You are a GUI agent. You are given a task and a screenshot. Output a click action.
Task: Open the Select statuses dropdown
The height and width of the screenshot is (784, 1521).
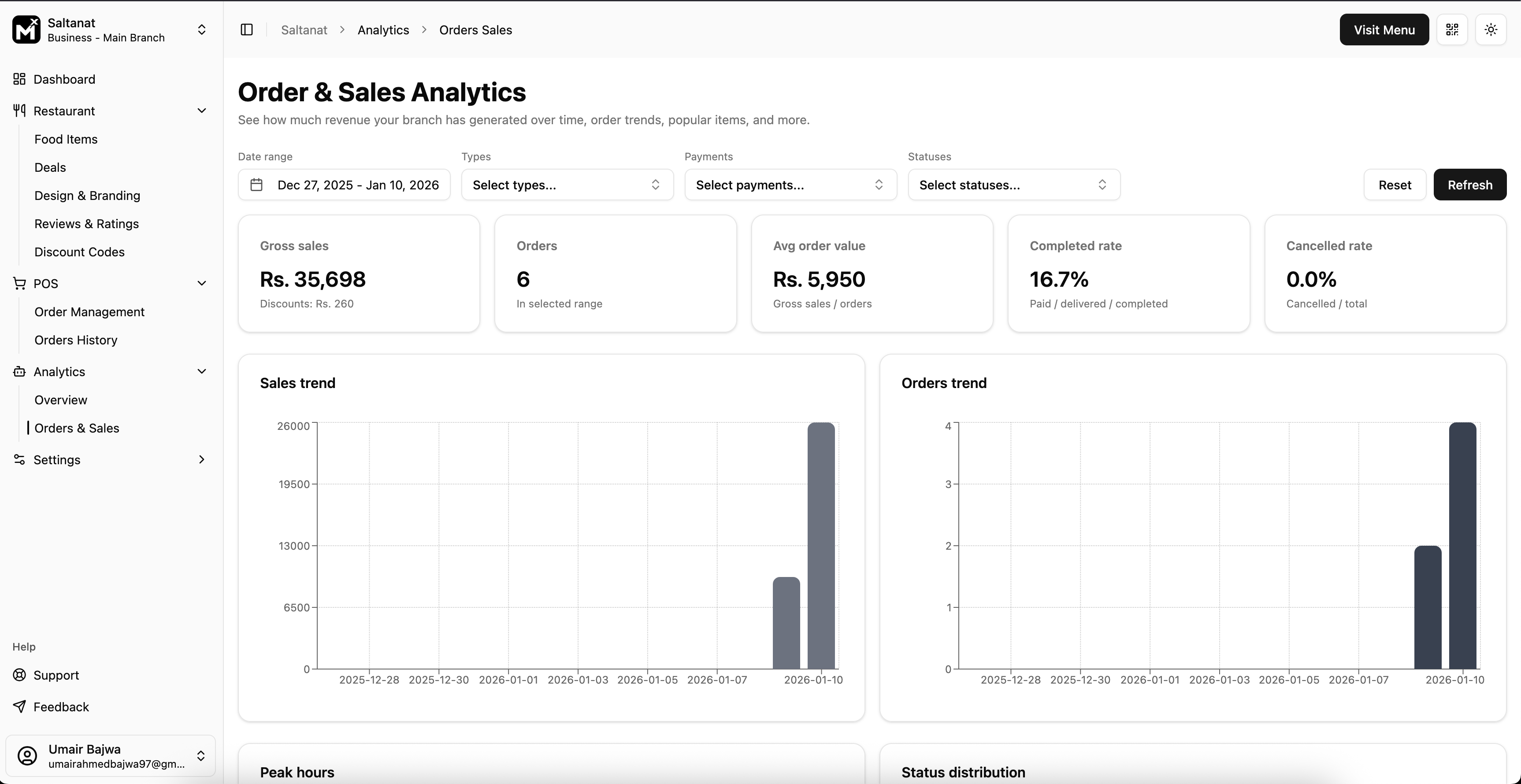click(1013, 185)
